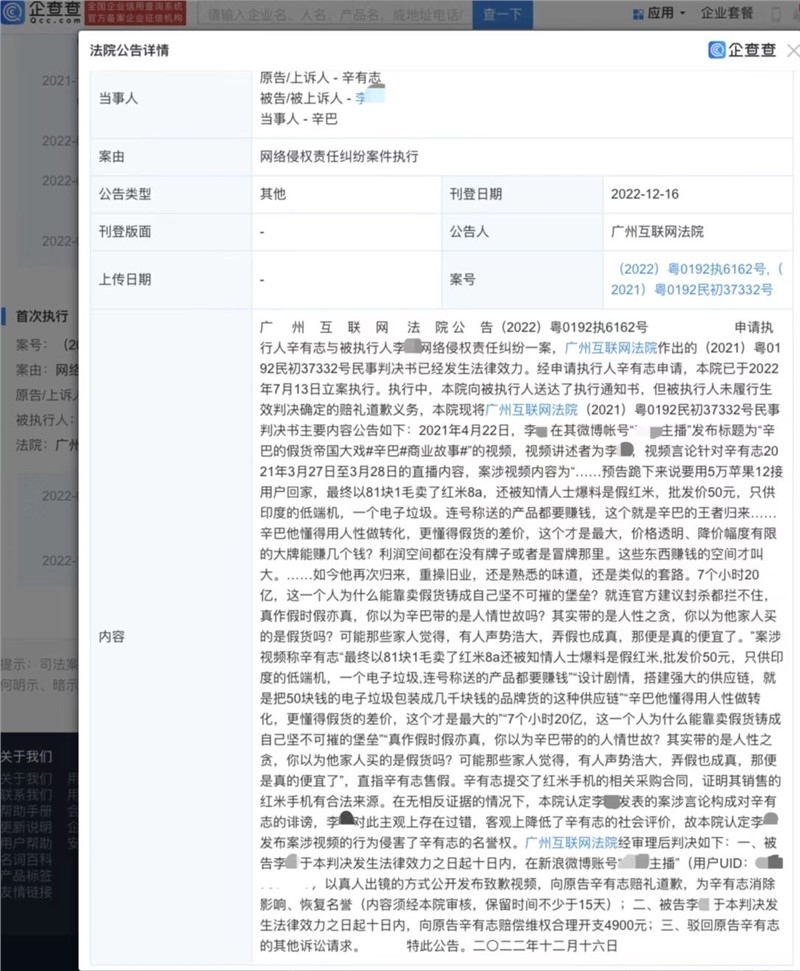
Task: Click first 广州互联网法院 link in content
Action: [611, 348]
